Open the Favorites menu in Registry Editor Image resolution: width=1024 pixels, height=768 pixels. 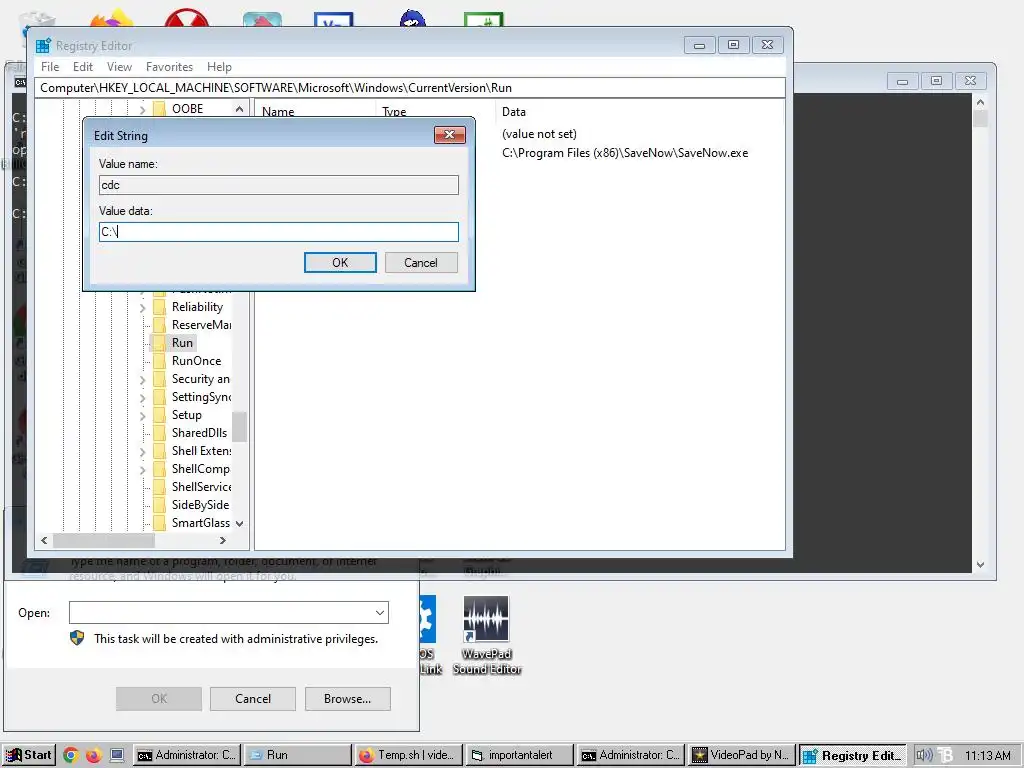[x=169, y=67]
